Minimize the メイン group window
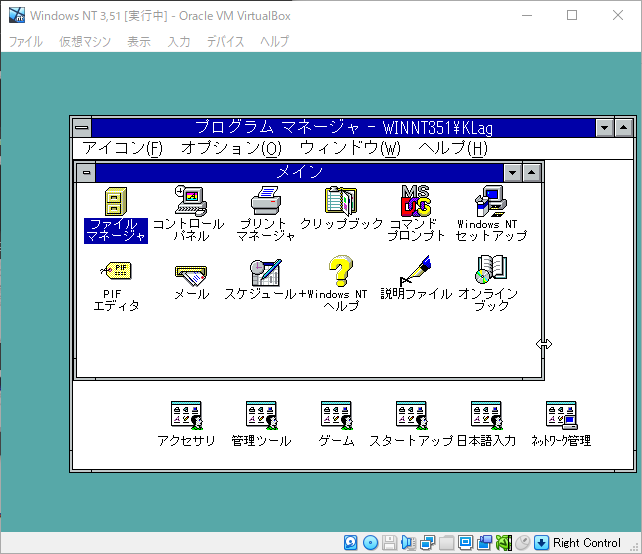The image size is (642, 554). [x=513, y=173]
